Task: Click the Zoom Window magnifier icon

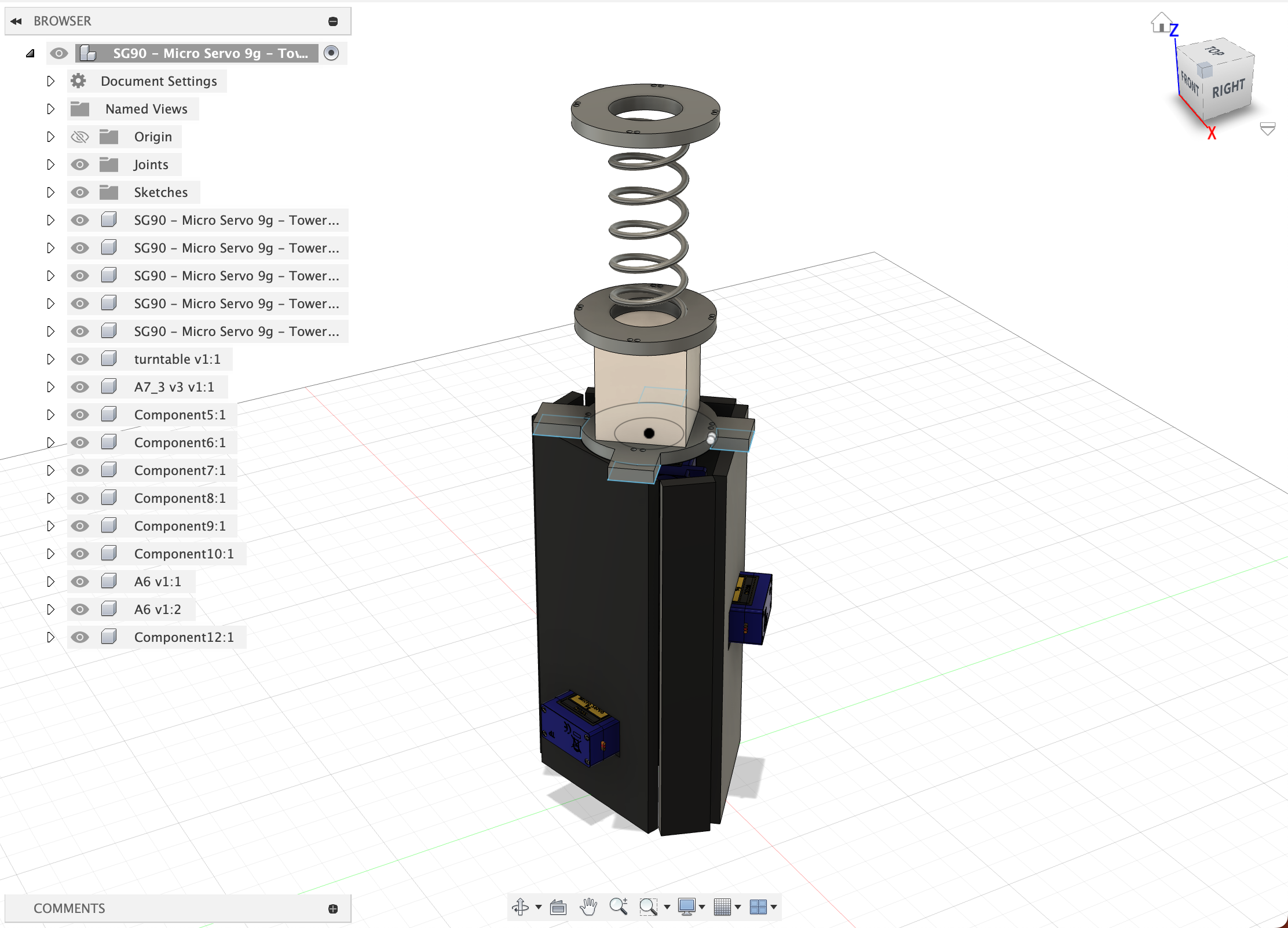Action: click(648, 907)
